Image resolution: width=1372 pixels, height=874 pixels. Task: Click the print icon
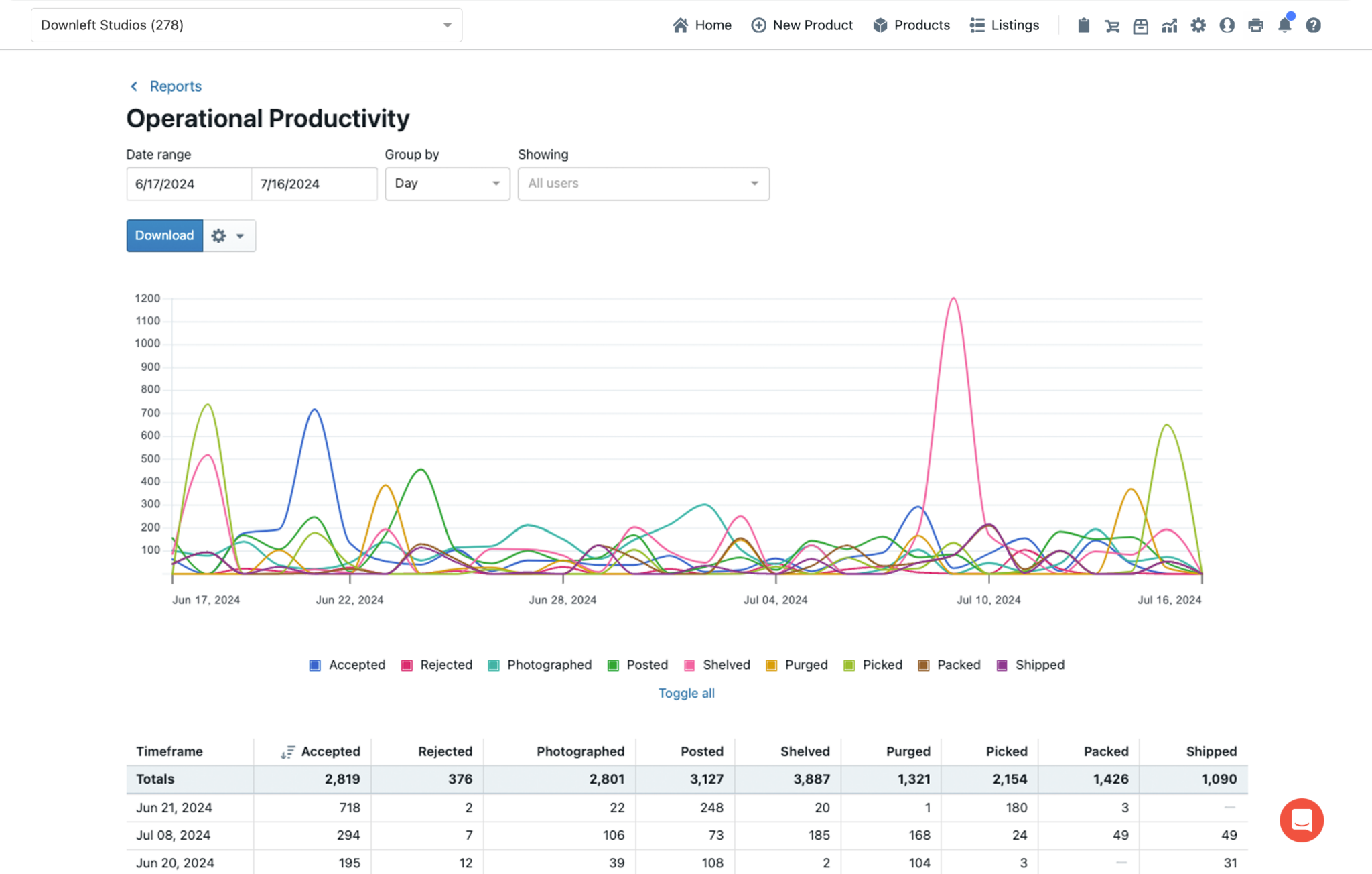[x=1256, y=25]
